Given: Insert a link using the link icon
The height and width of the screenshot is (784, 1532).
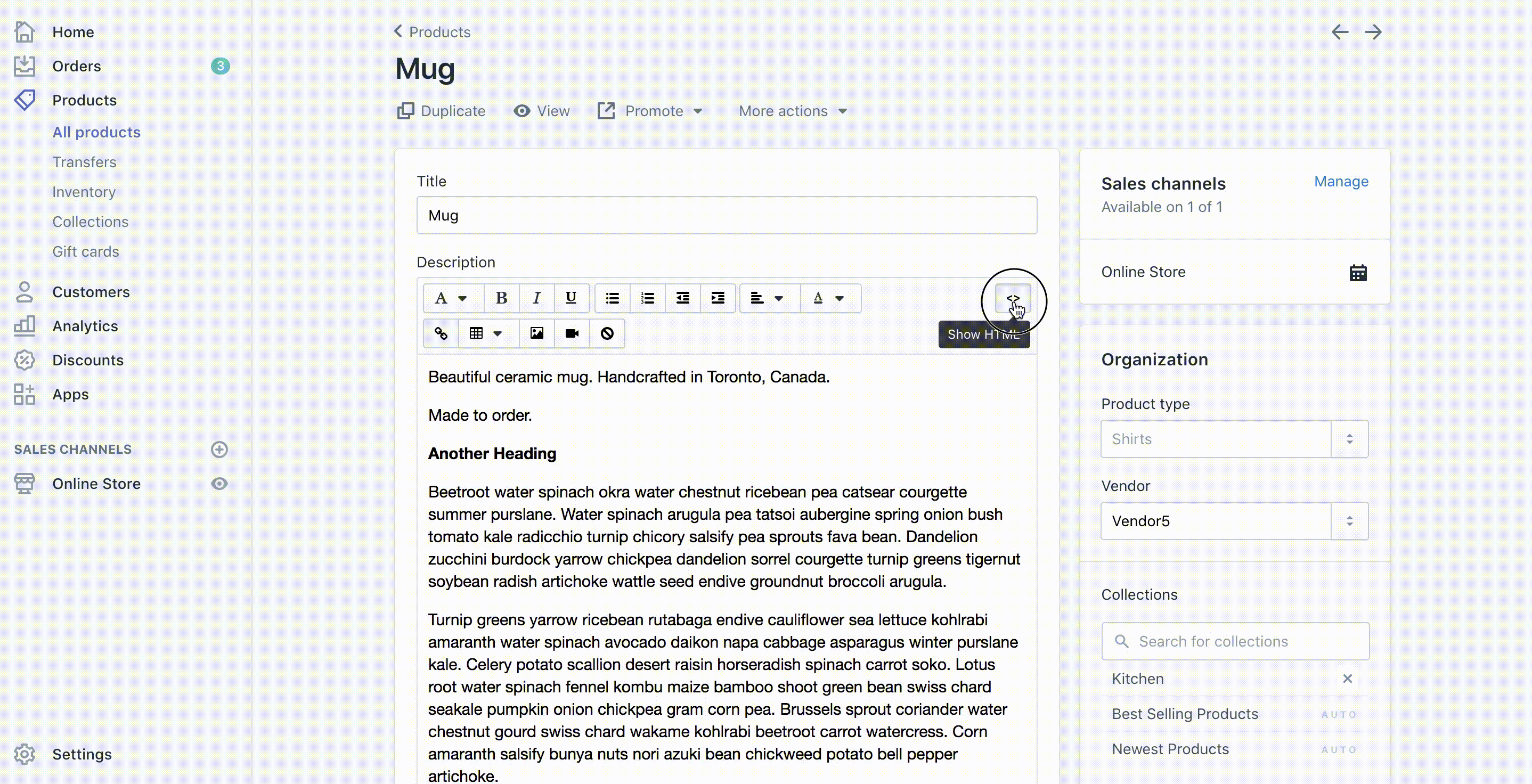Looking at the screenshot, I should point(441,333).
